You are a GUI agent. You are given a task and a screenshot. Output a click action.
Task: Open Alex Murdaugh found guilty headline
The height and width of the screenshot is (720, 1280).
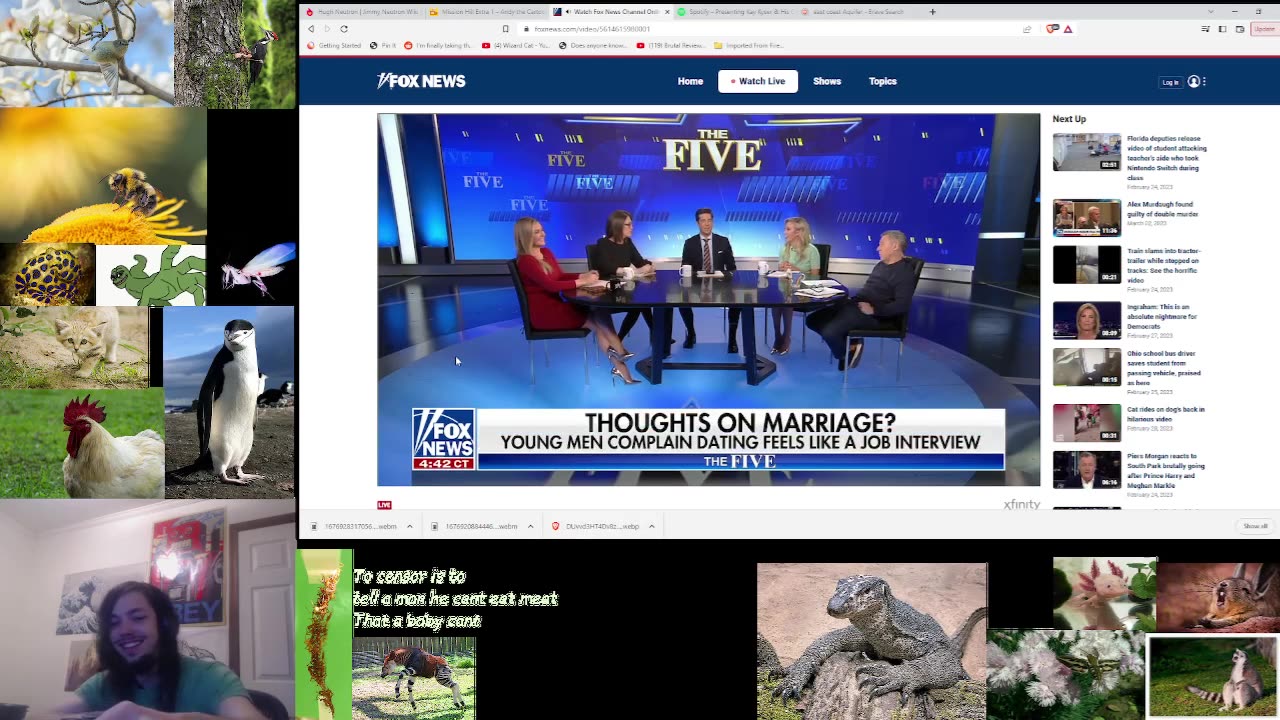1162,209
